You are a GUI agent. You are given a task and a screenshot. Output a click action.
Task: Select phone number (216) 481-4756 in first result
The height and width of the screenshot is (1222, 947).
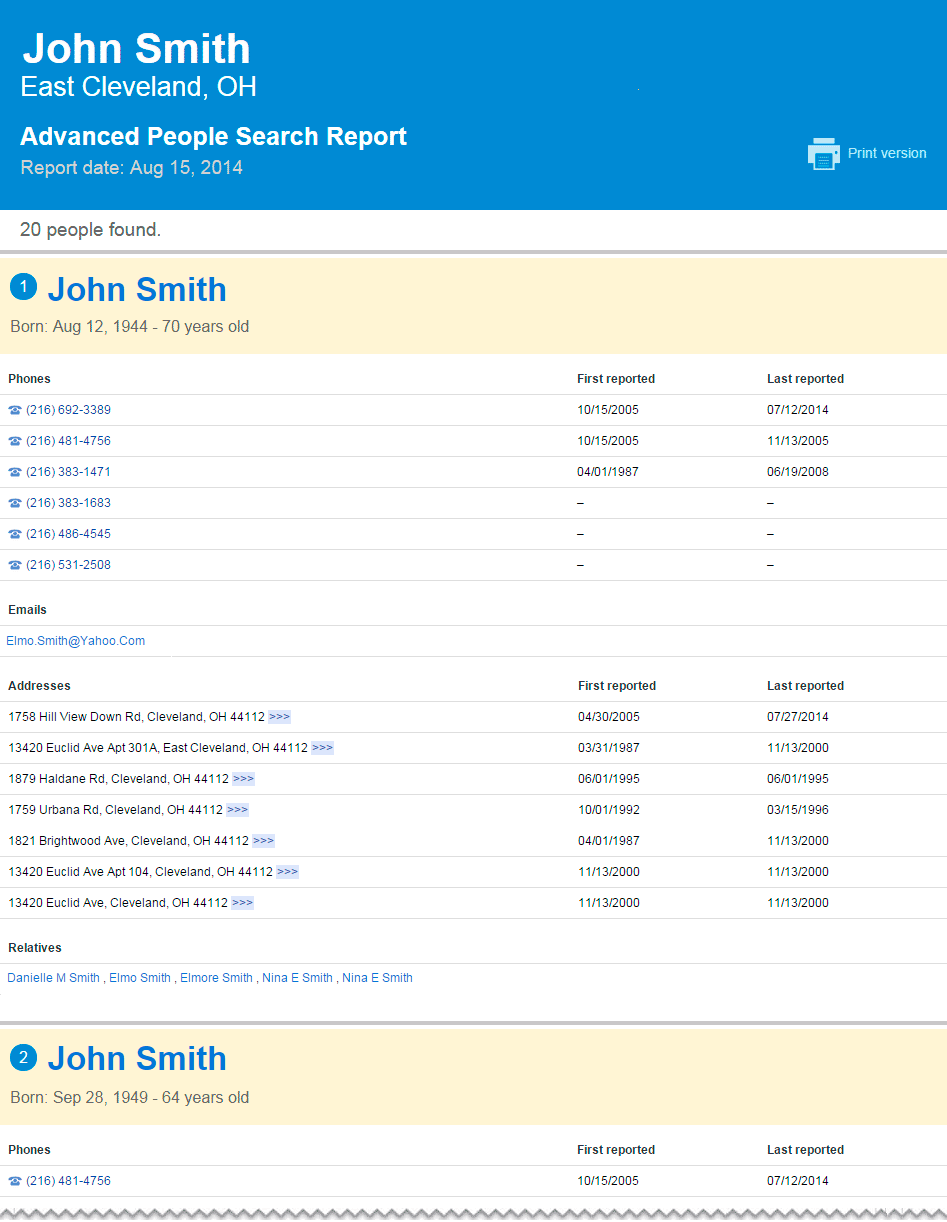[68, 441]
